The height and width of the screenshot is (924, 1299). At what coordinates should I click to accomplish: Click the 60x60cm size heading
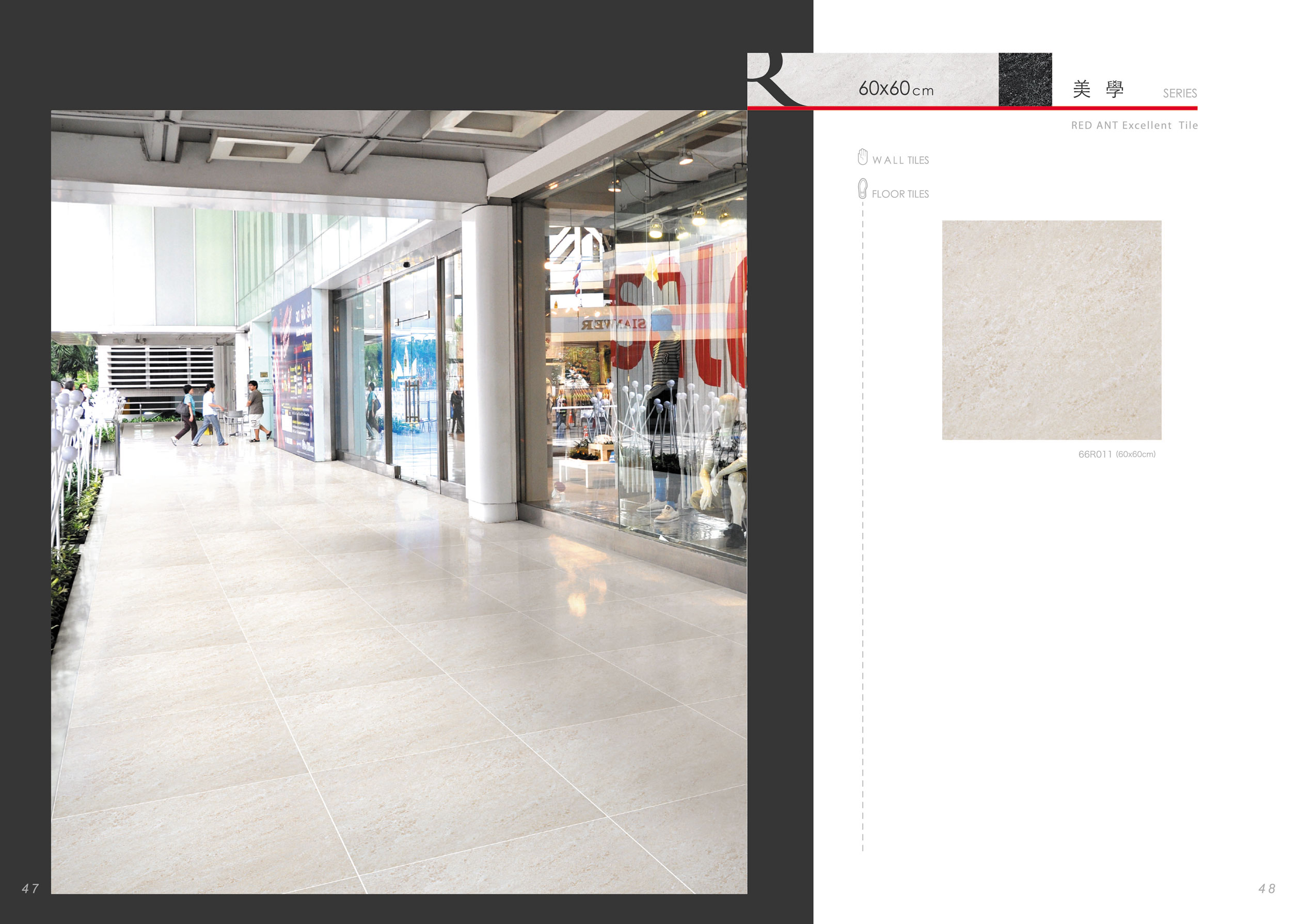click(x=896, y=89)
